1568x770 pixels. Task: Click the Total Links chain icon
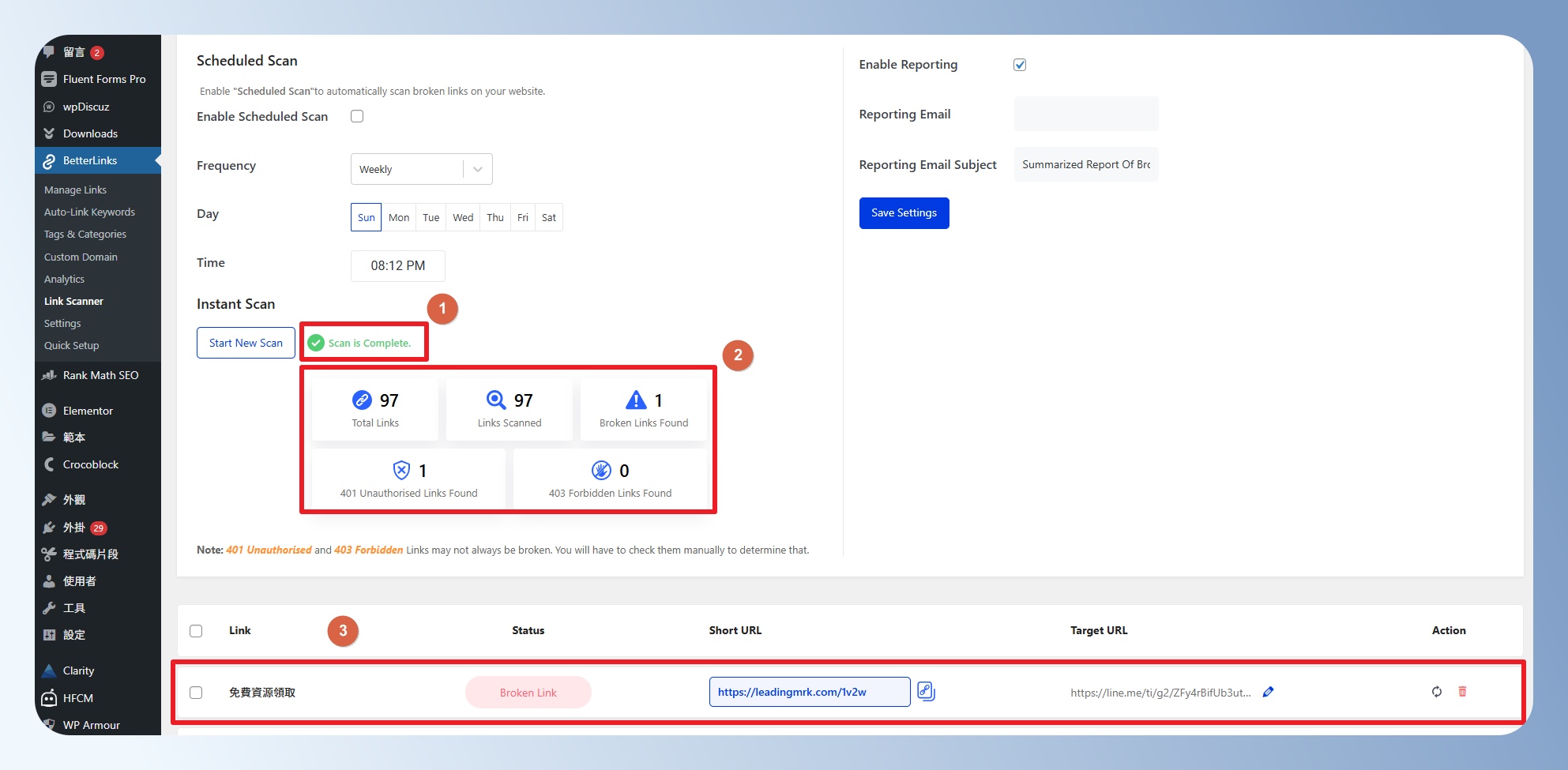point(362,400)
